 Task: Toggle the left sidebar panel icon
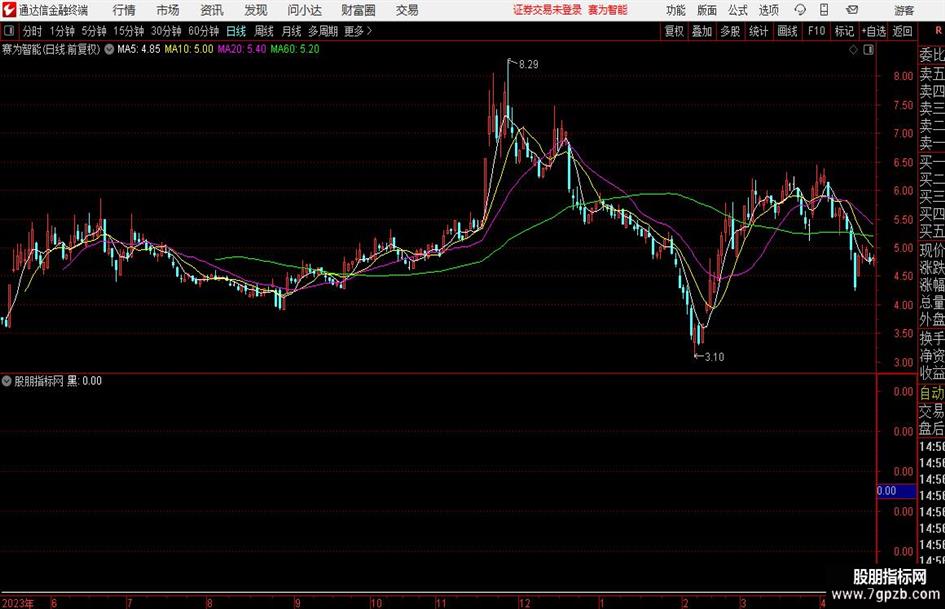(9, 31)
